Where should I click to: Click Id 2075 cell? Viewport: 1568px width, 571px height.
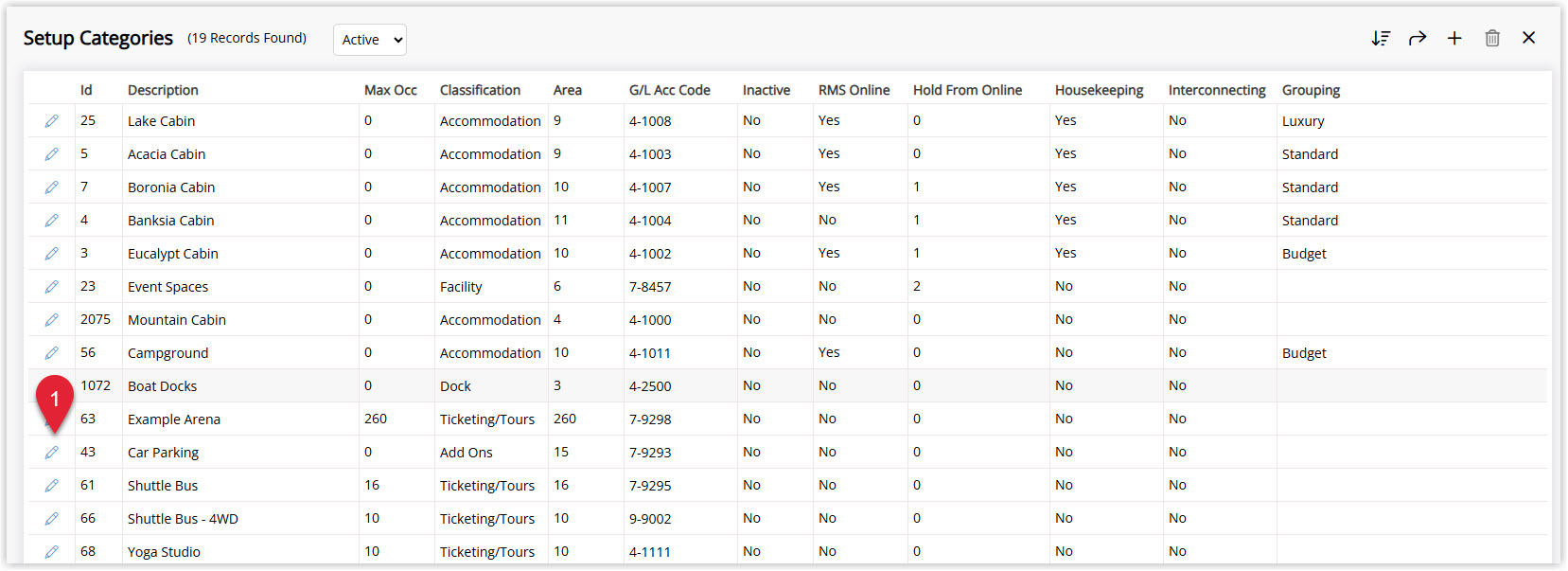(95, 320)
